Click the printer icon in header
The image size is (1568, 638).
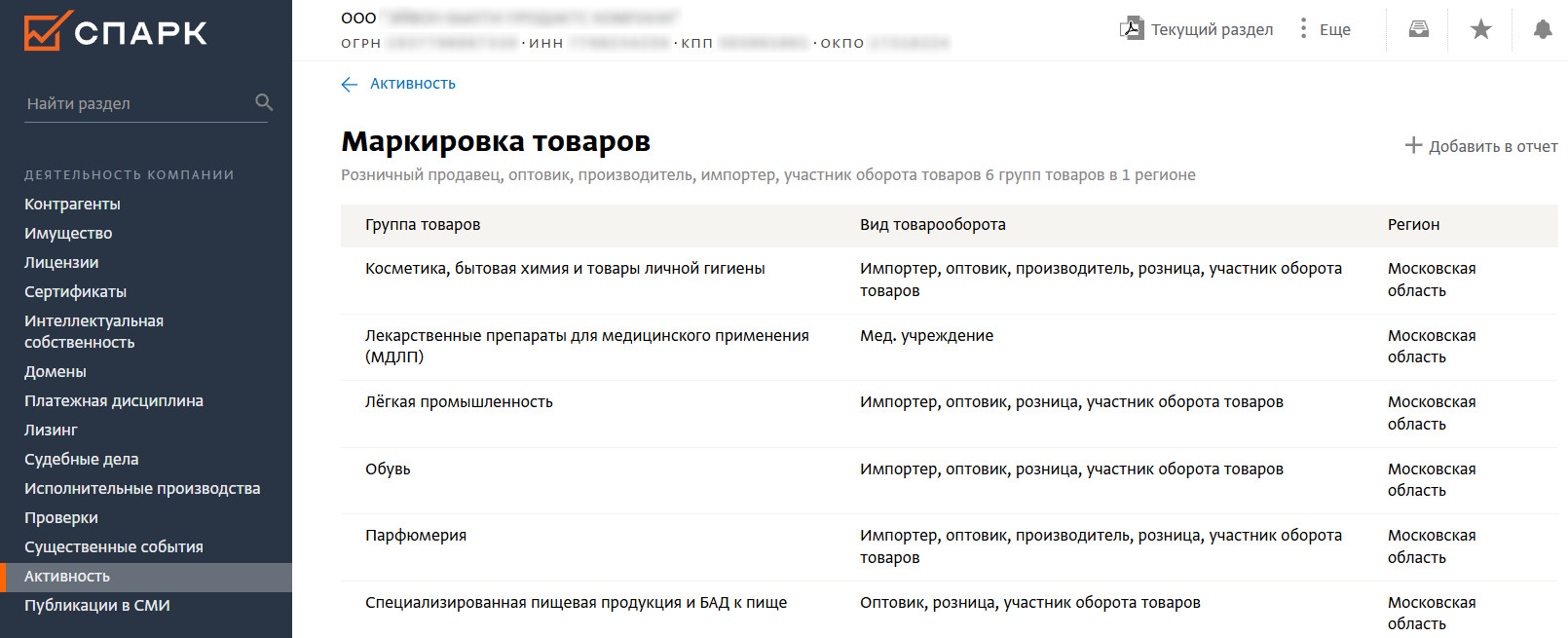[x=1419, y=29]
